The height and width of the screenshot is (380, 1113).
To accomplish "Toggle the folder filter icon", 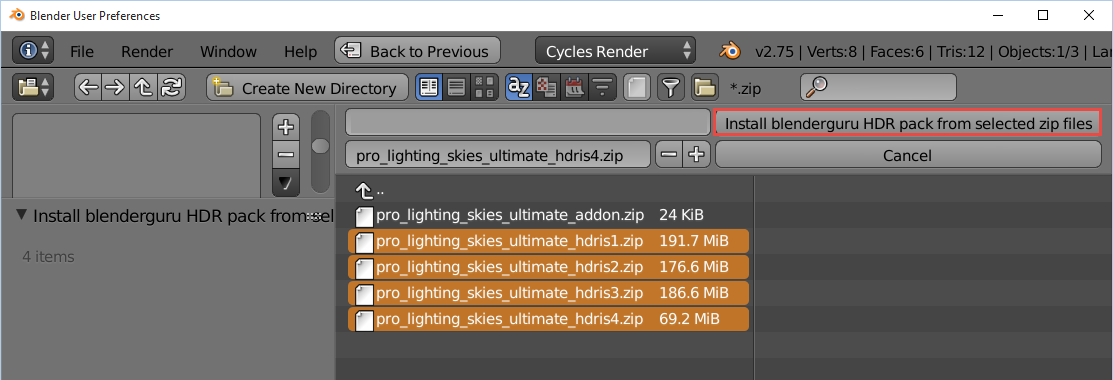I will click(x=705, y=88).
